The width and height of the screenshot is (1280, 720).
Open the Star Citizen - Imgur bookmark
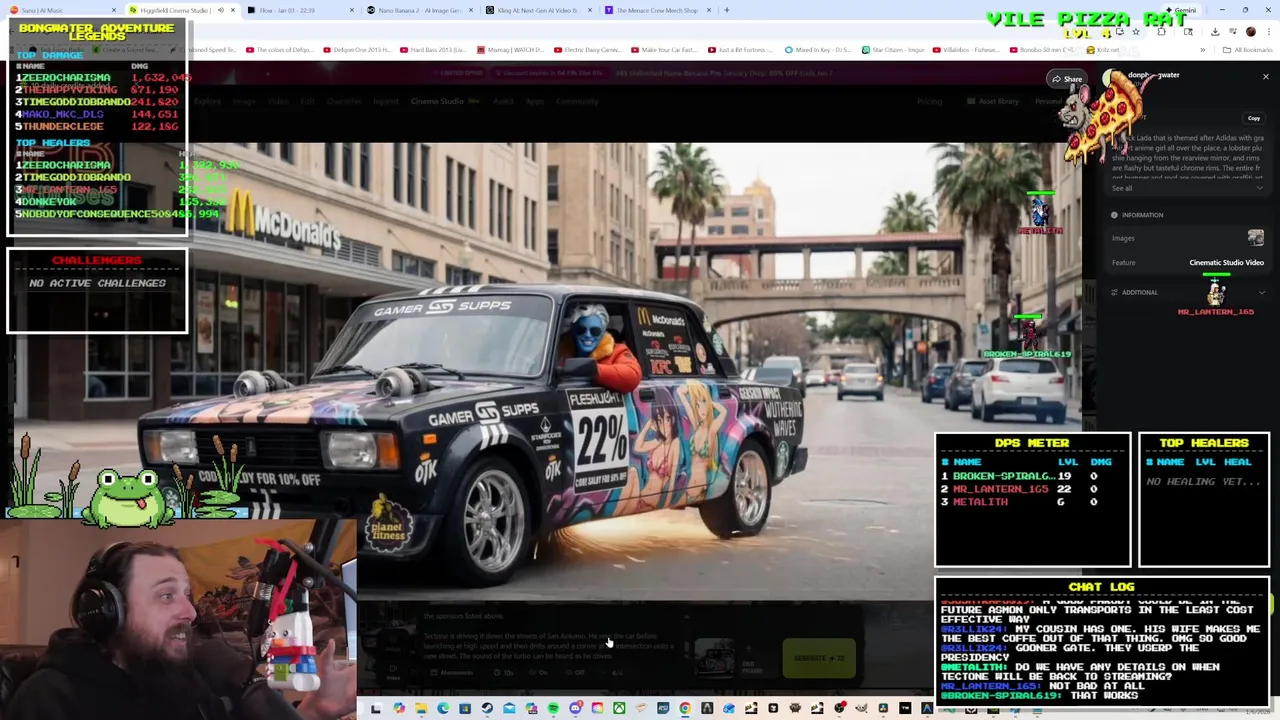coord(895,49)
